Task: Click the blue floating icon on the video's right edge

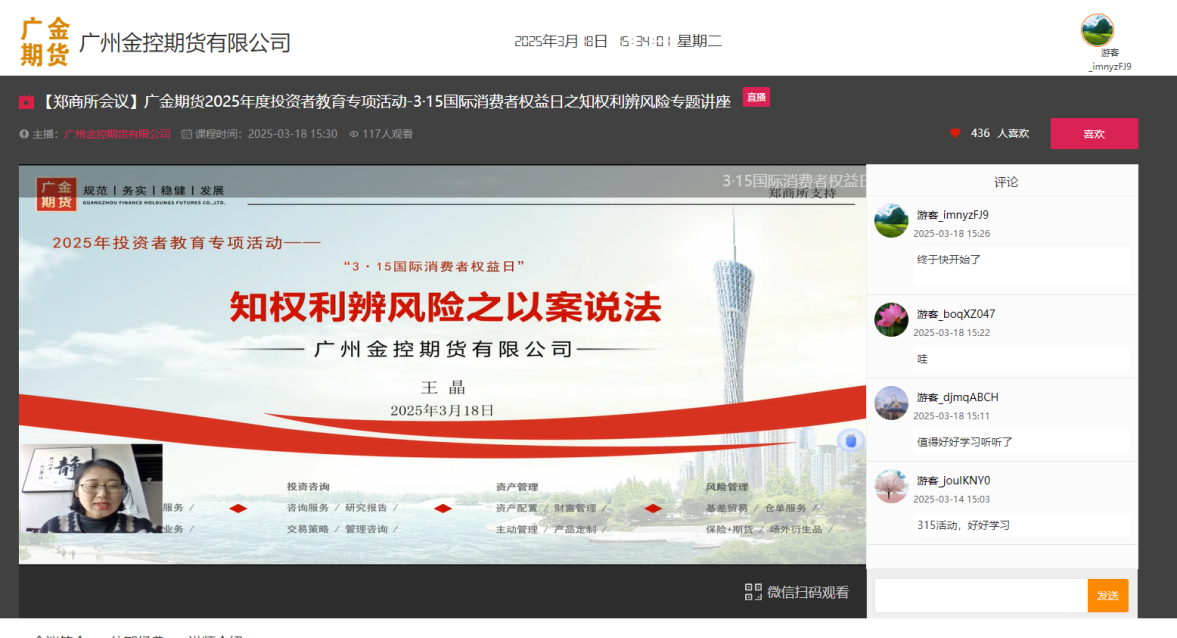Action: [850, 441]
